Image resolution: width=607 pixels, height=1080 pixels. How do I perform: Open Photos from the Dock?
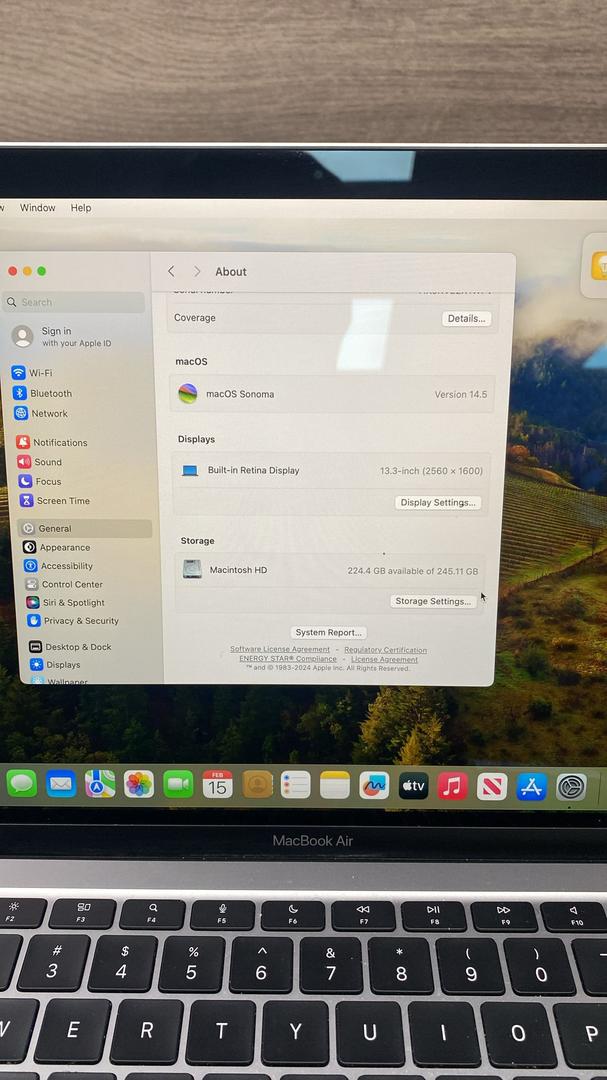click(138, 784)
